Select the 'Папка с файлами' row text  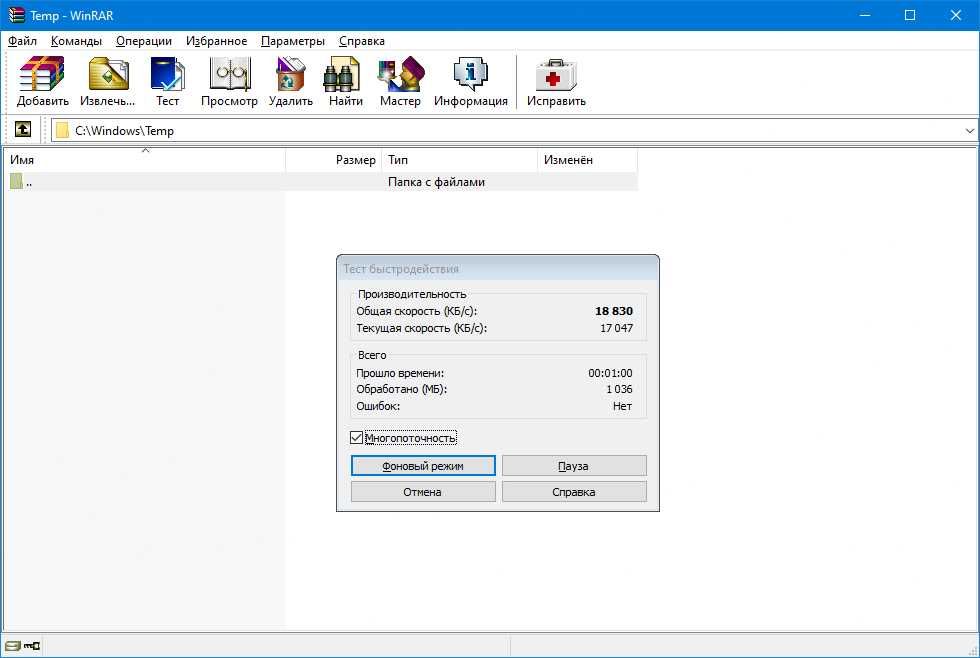[x=436, y=182]
